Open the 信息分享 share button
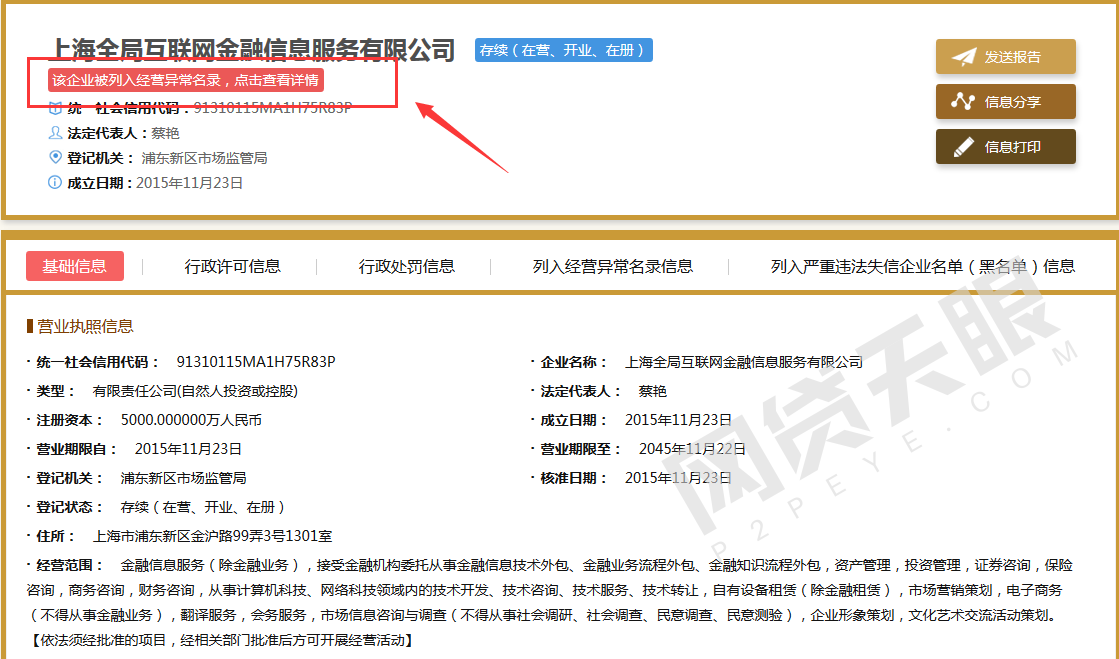 (x=1006, y=101)
